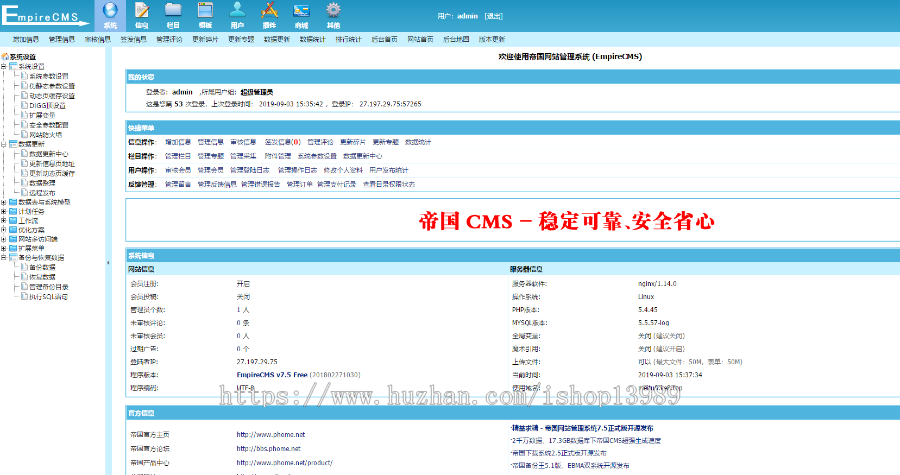Open the 模板 (Template) window icon
The width and height of the screenshot is (900, 475).
pos(205,10)
